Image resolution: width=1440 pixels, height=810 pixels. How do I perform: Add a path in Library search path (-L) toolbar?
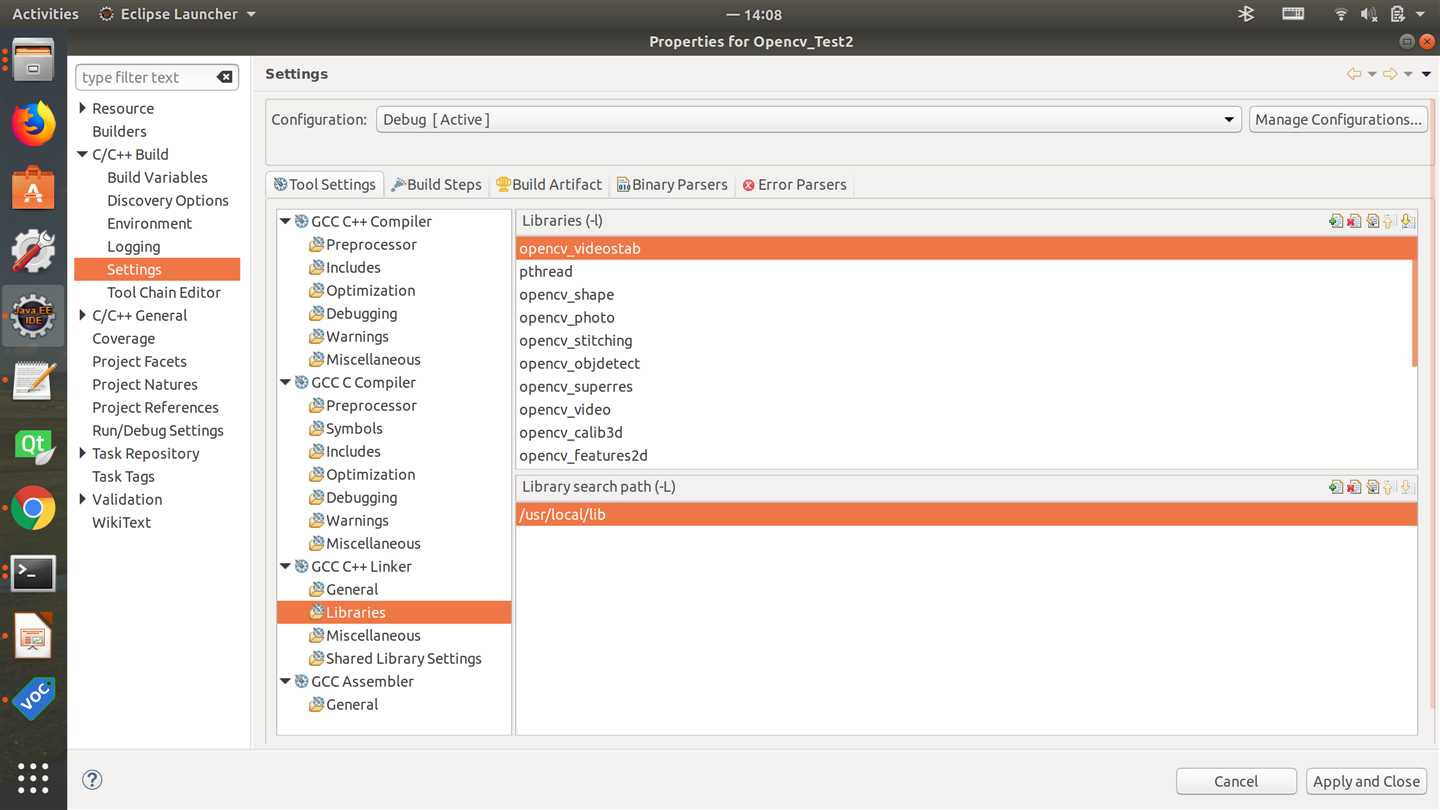coord(1336,487)
